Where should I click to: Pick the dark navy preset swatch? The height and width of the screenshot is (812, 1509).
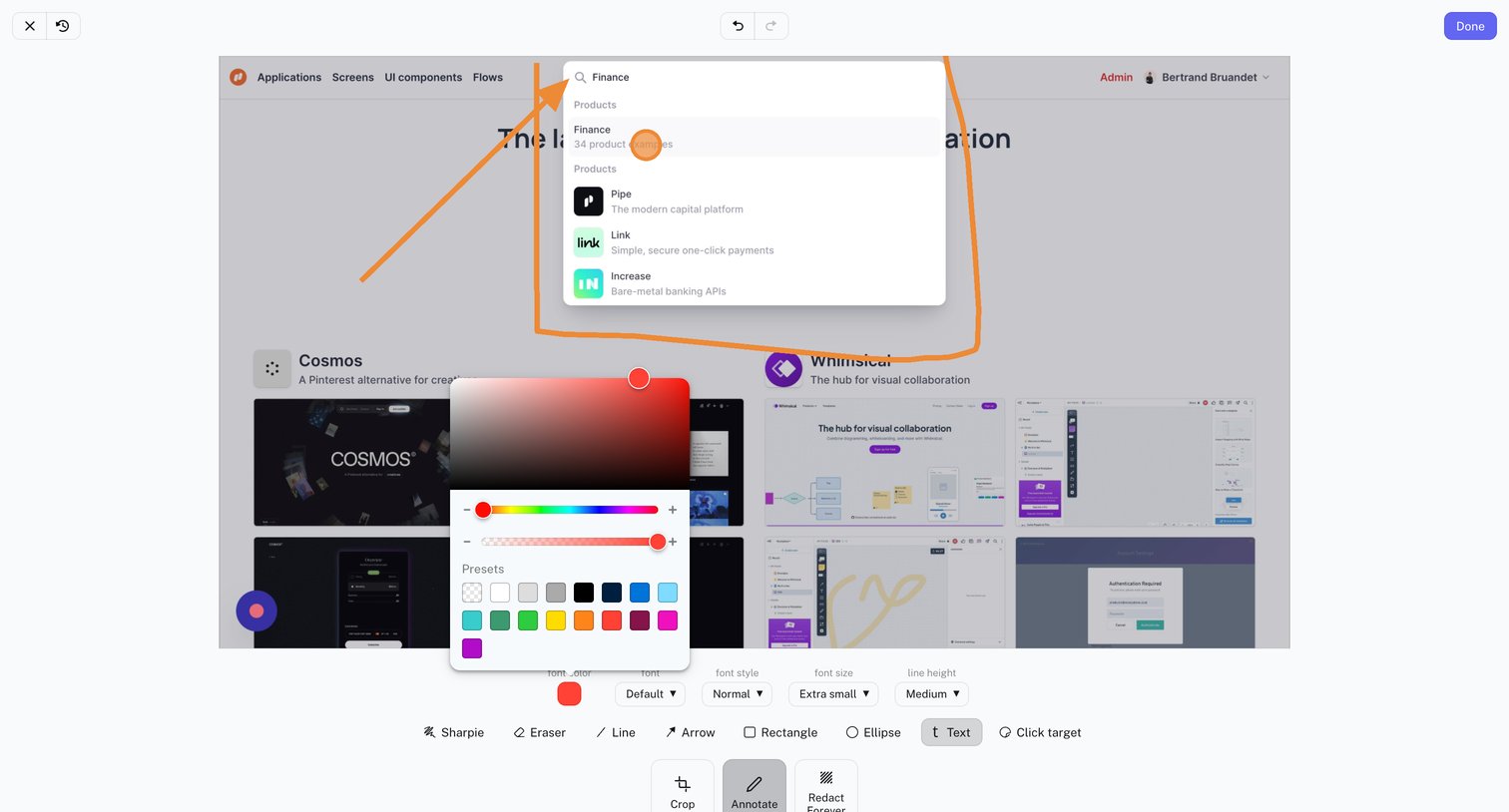[x=612, y=593]
